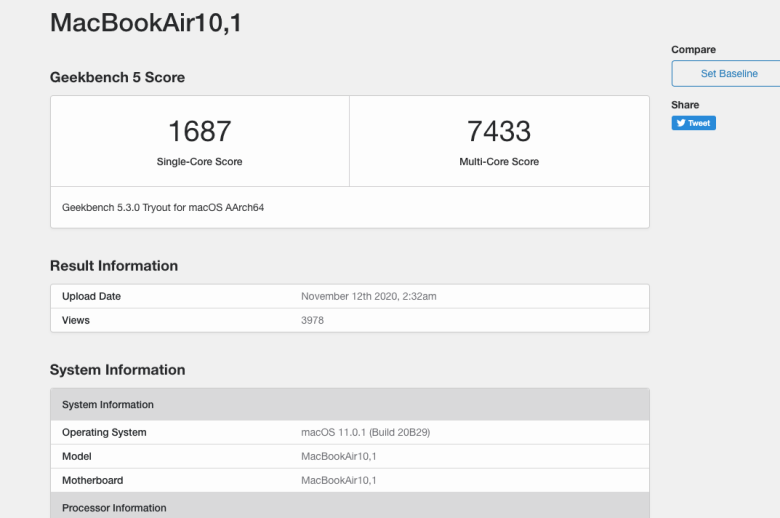Click the Result Information section heading
This screenshot has height=518, width=780.
[114, 266]
